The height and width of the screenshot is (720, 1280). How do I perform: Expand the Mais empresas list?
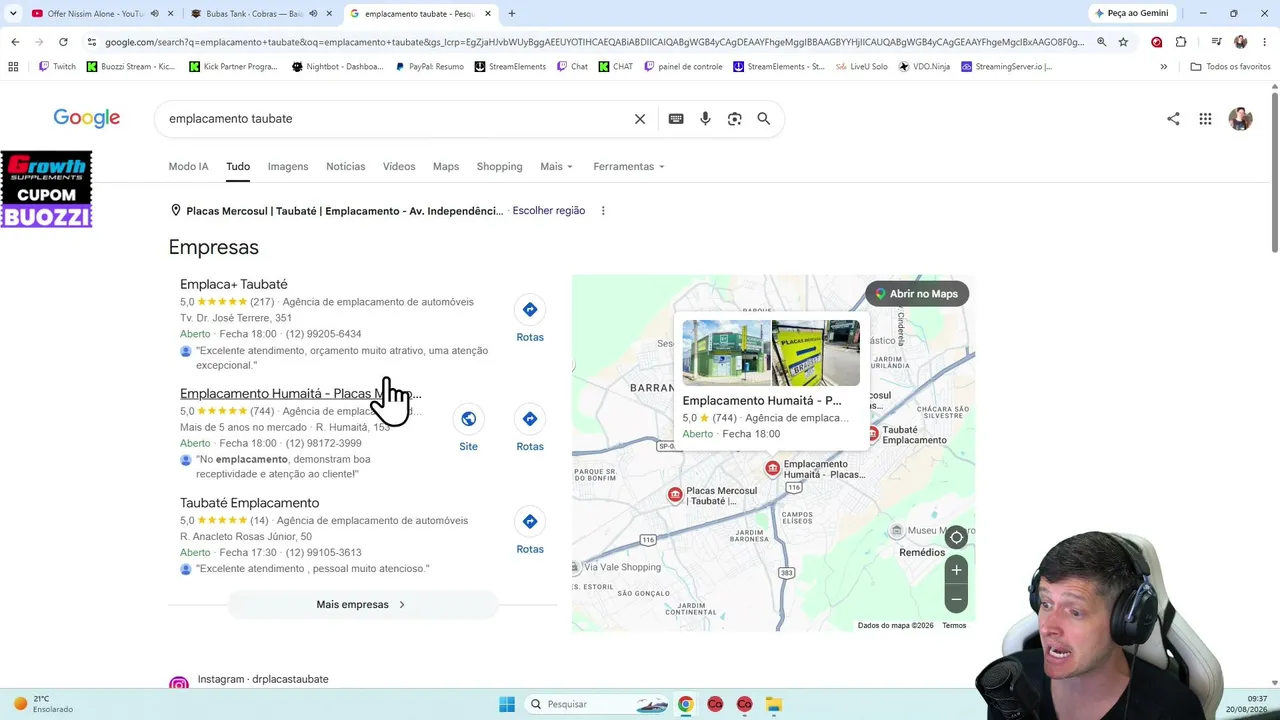[362, 605]
